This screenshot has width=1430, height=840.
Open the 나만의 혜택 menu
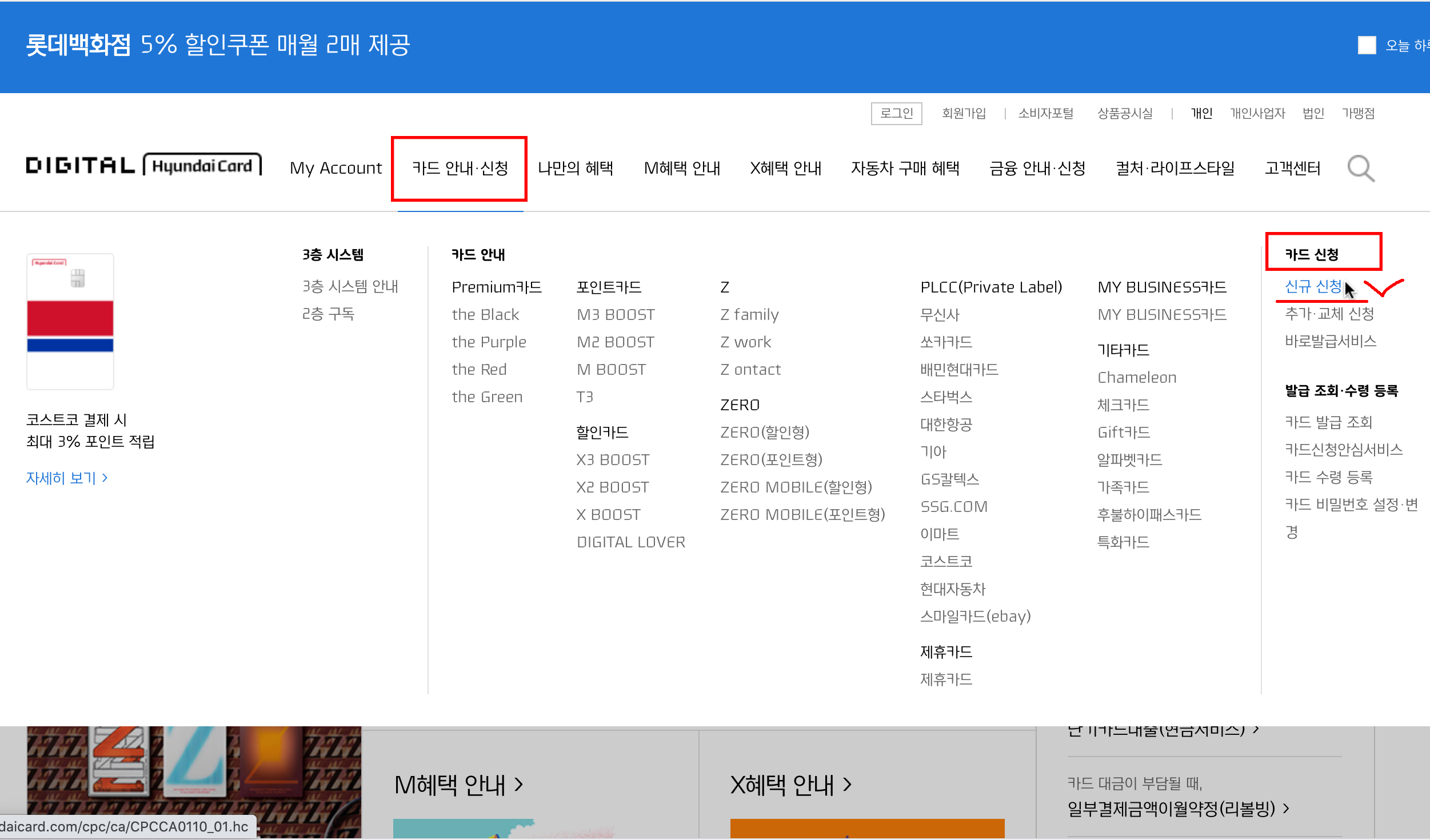click(x=576, y=168)
